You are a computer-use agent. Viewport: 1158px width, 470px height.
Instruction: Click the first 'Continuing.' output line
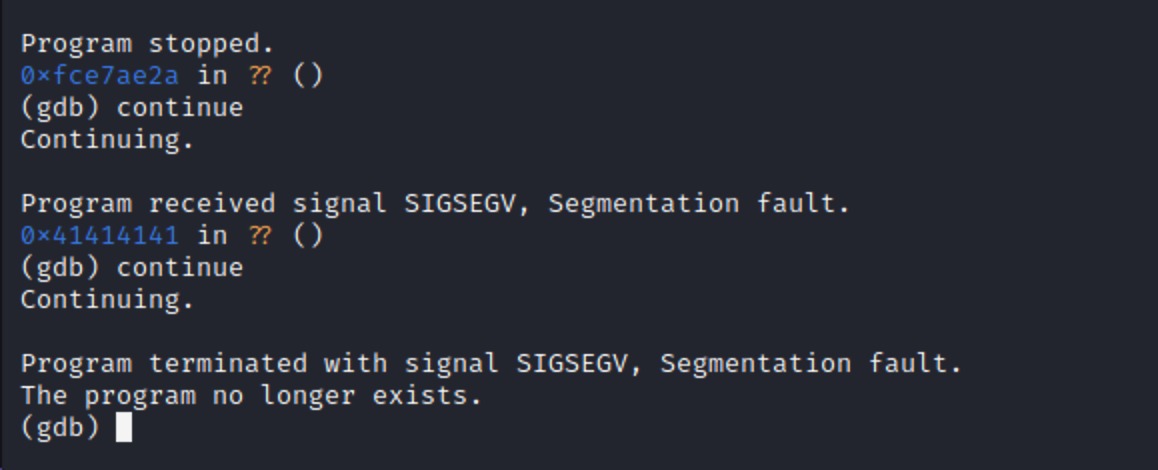pos(107,140)
